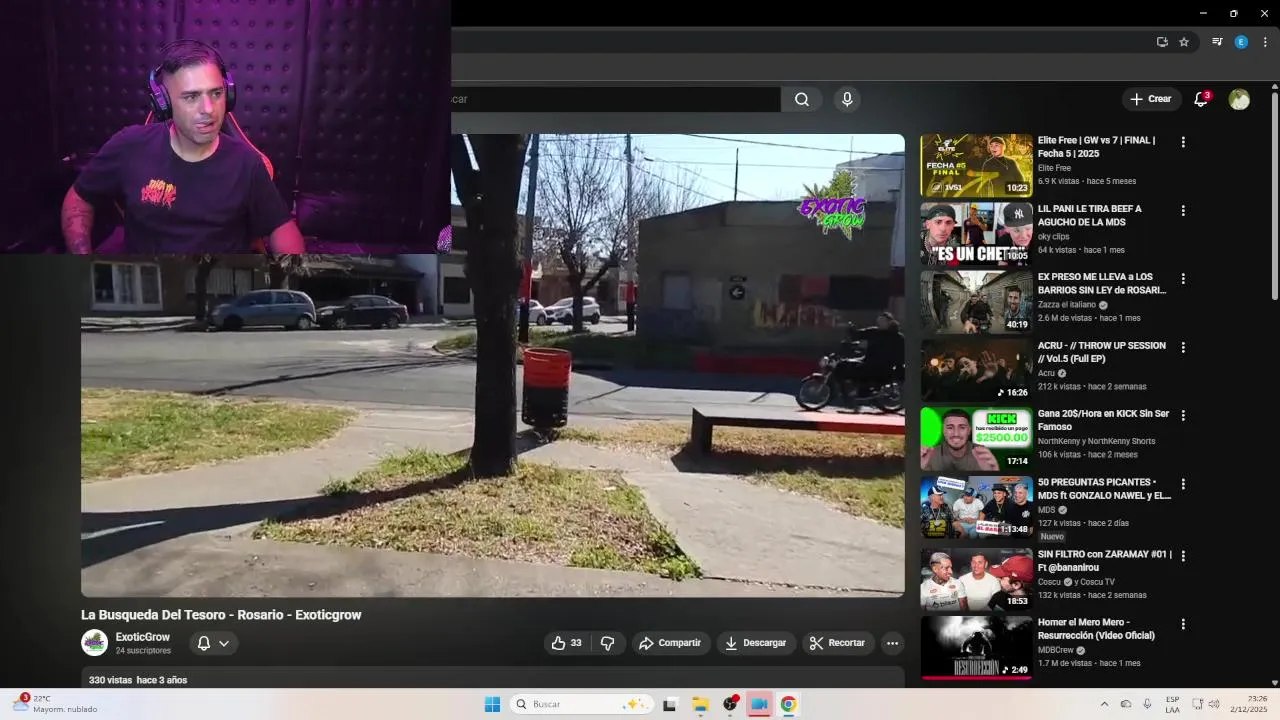
Task: Open YouTube account avatar menu
Action: (x=1239, y=99)
